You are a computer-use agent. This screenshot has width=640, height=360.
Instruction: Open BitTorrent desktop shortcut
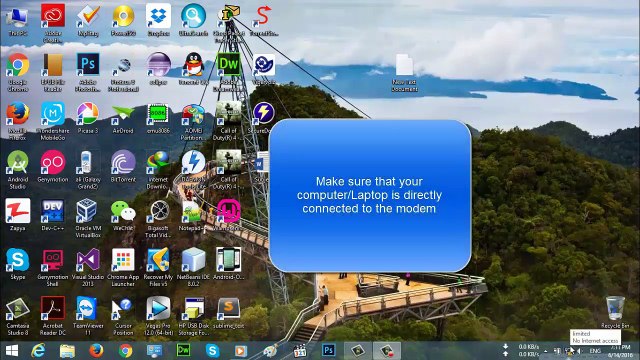pyautogui.click(x=123, y=167)
